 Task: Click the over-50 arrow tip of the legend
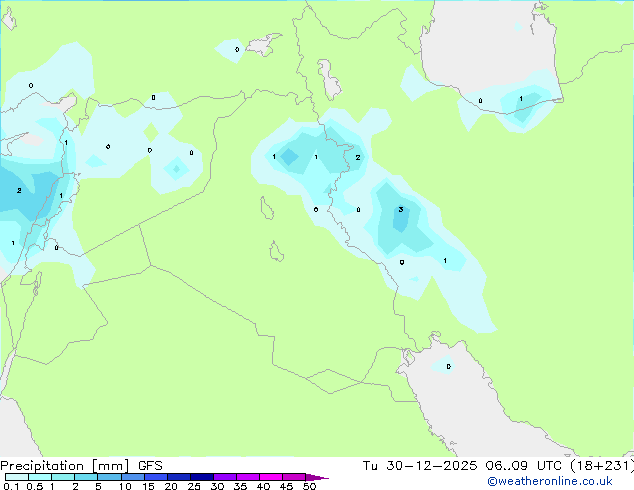tap(317, 477)
